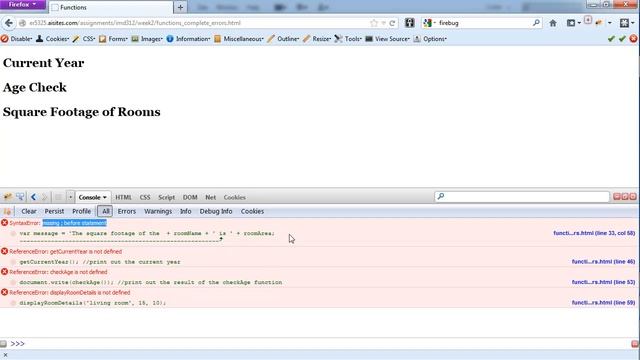The height and width of the screenshot is (360, 640).
Task: Open the Resize dropdown menu
Action: point(317,39)
